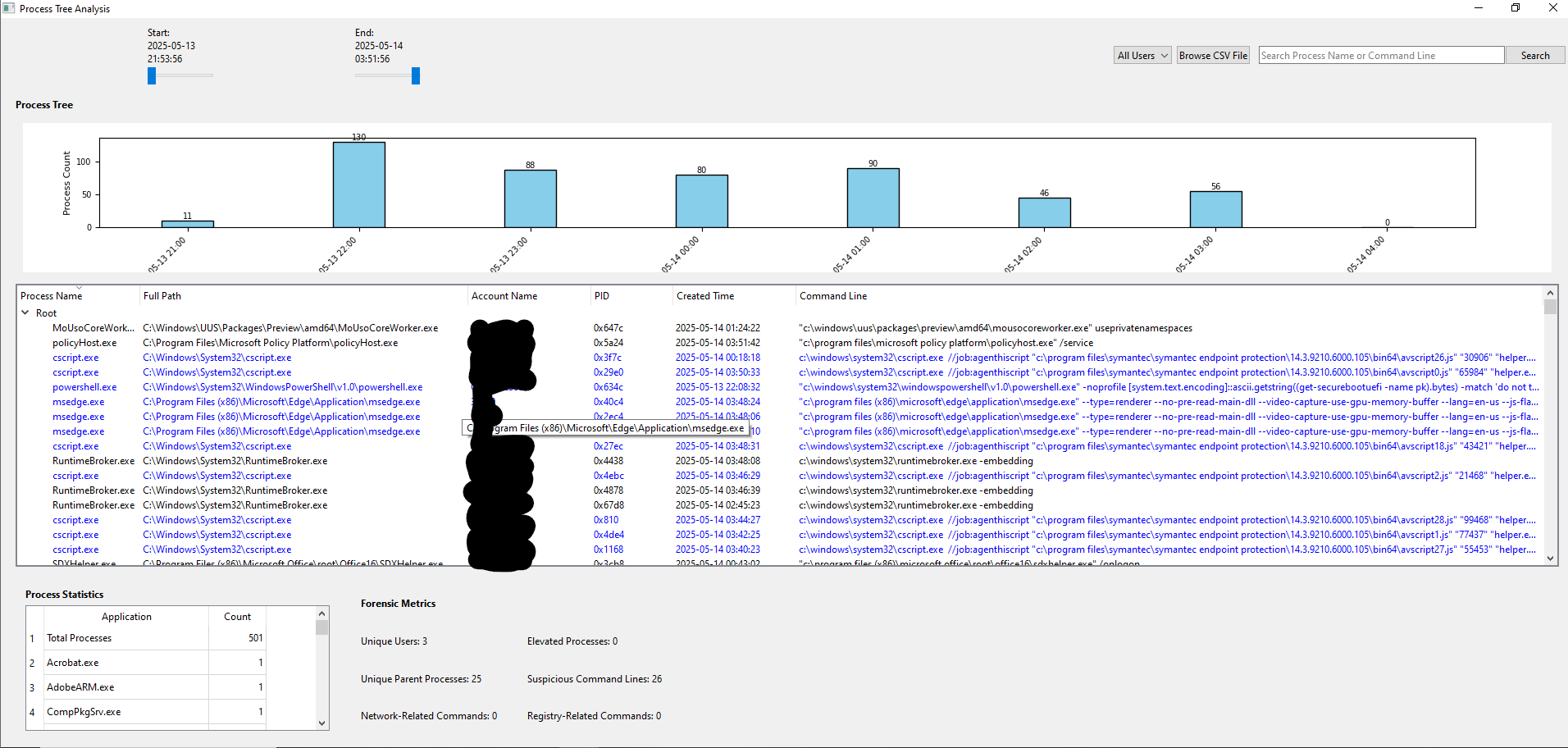This screenshot has width=1568, height=748.
Task: Click the 90-count bar for 05-14 01:00
Action: coord(873,198)
